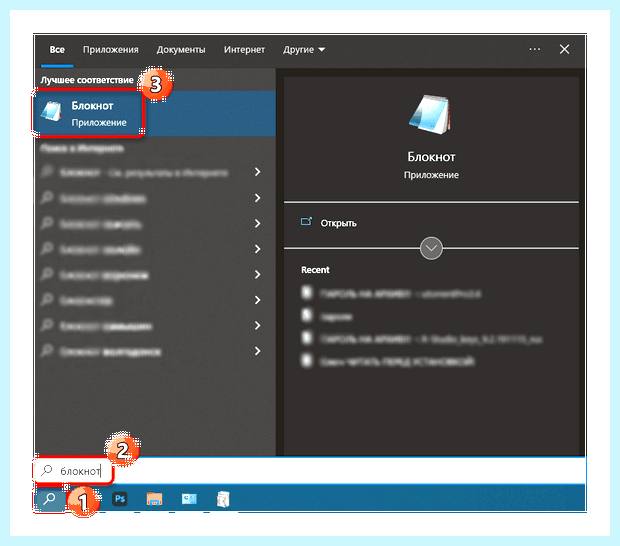Expand the second web suggestion arrow
The image size is (620, 546).
pyautogui.click(x=257, y=198)
